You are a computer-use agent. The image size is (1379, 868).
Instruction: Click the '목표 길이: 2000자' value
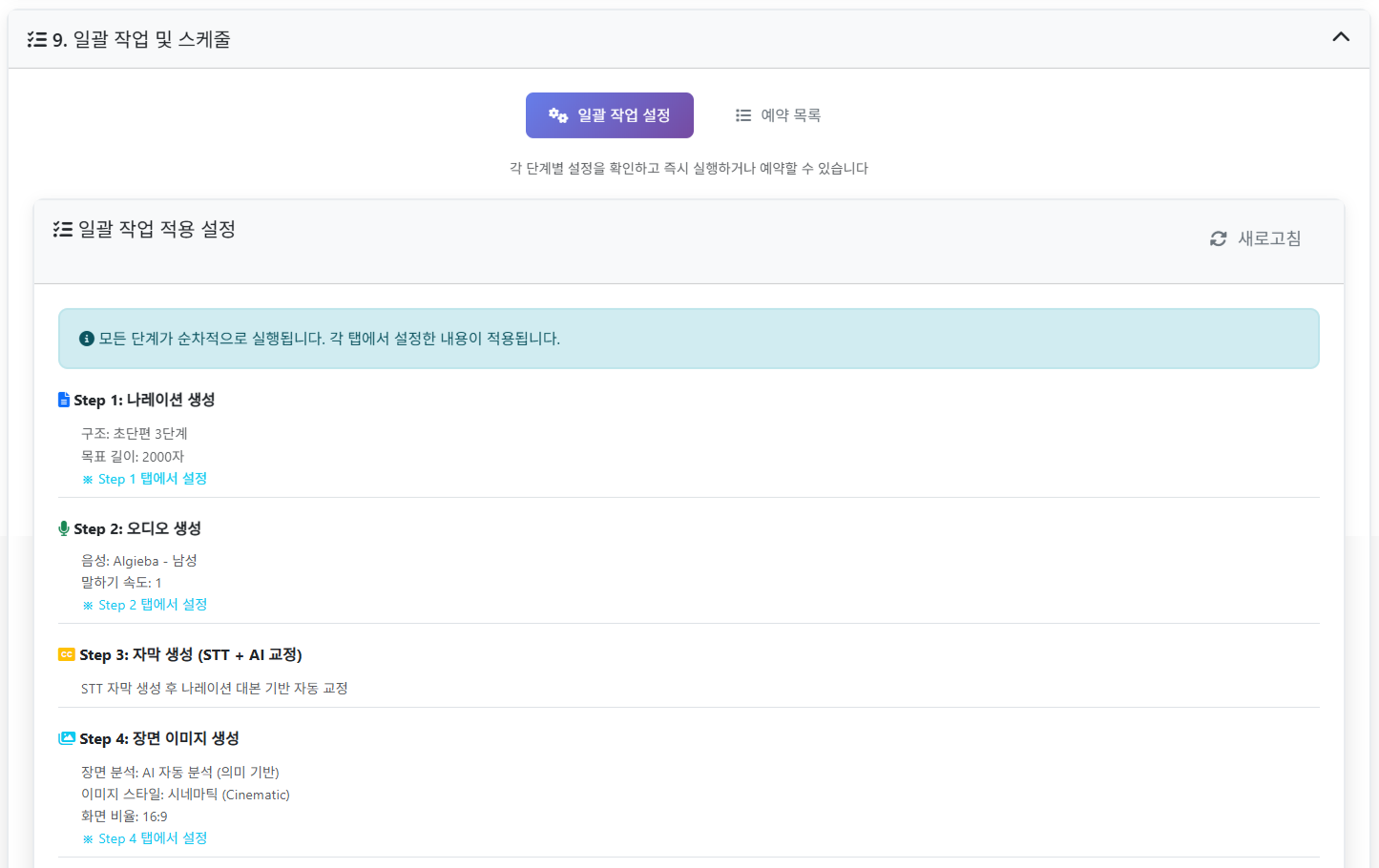[133, 457]
